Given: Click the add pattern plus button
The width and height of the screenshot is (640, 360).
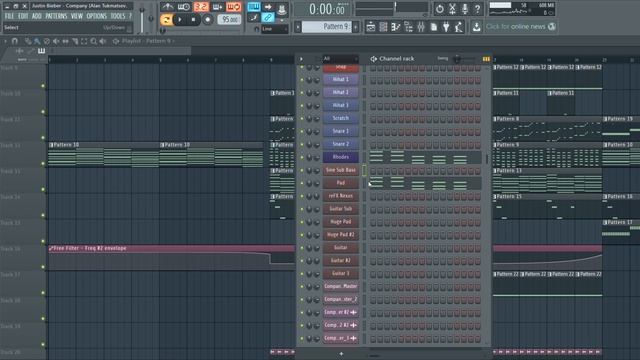Looking at the screenshot, I should tap(356, 27).
